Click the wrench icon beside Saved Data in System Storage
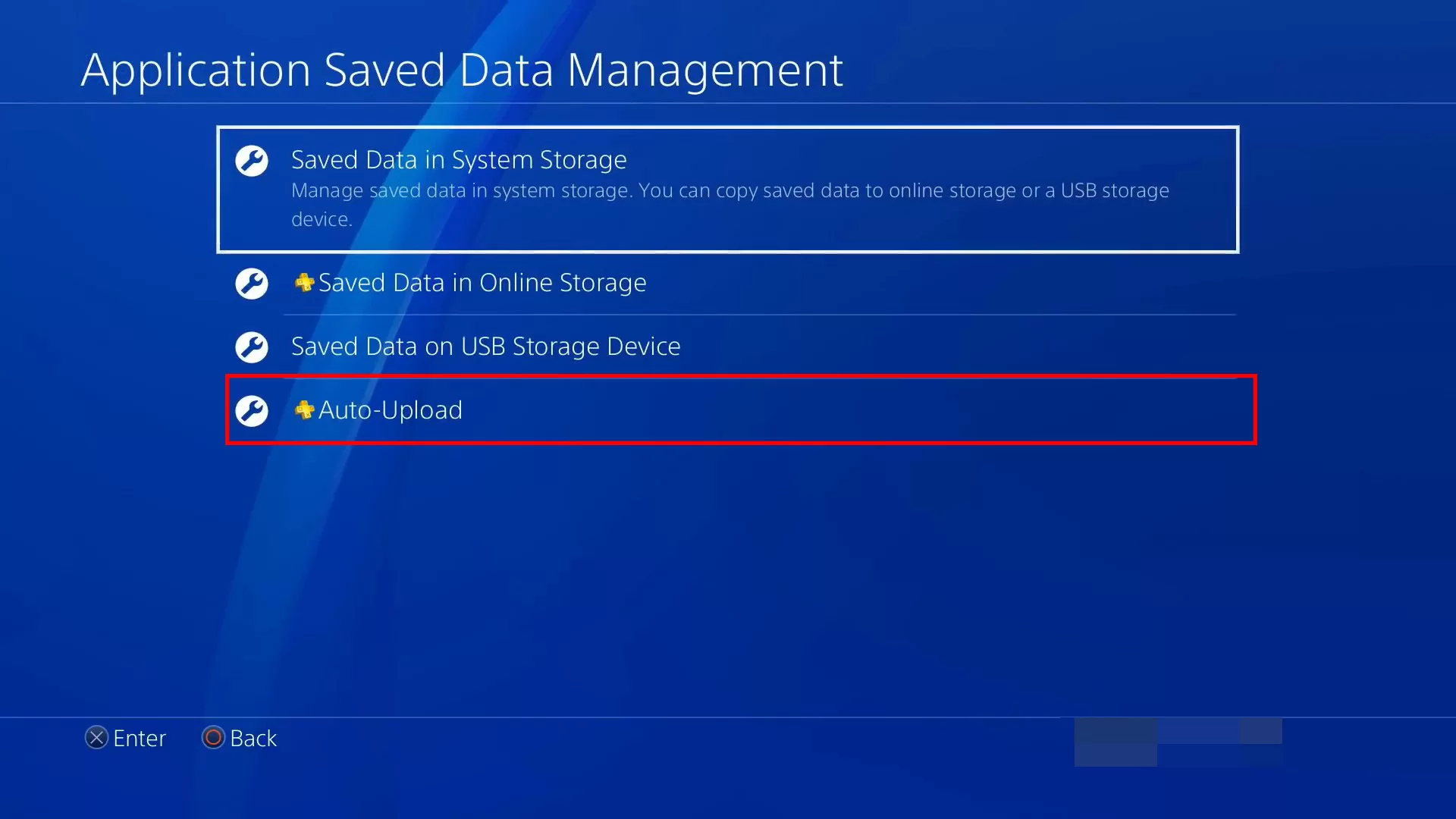 [252, 161]
